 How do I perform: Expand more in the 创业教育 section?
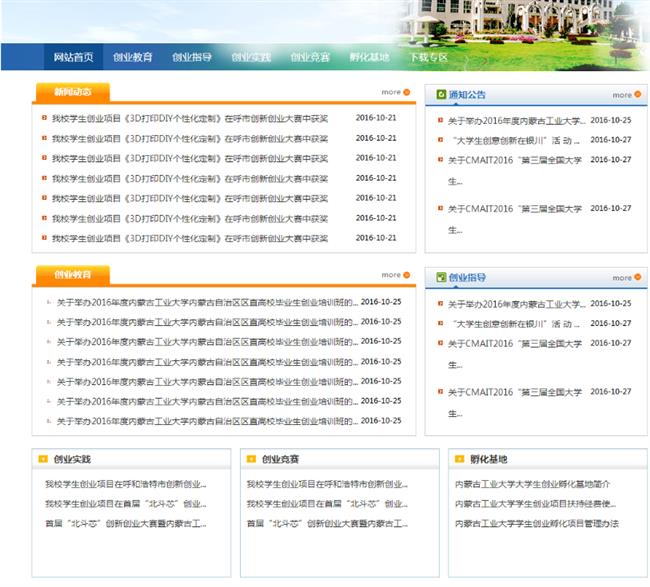click(x=391, y=274)
